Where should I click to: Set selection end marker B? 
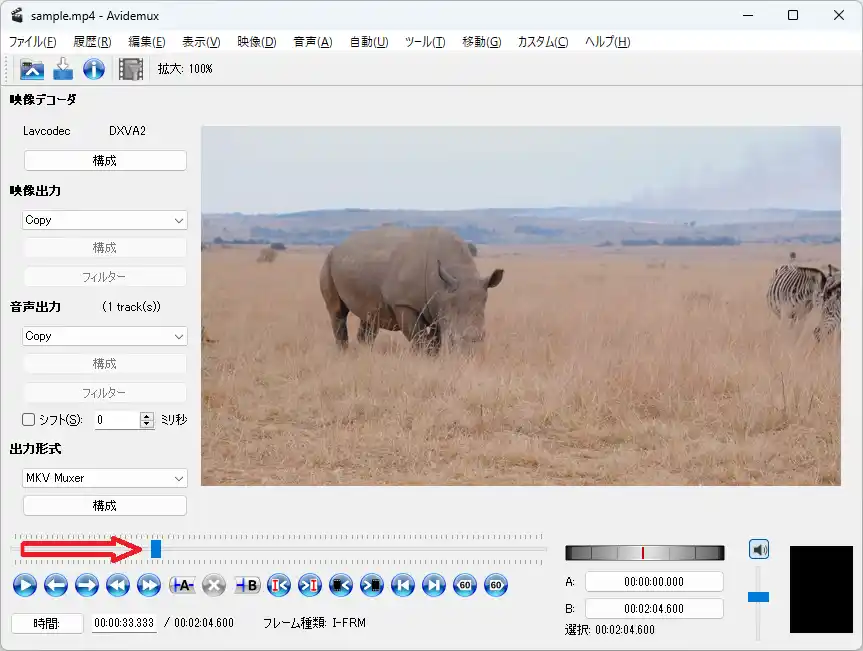pyautogui.click(x=247, y=586)
